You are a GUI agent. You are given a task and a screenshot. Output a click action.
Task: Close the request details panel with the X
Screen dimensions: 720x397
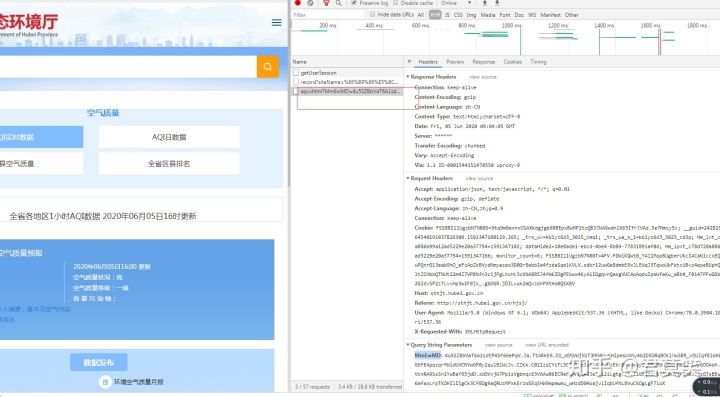click(x=409, y=62)
